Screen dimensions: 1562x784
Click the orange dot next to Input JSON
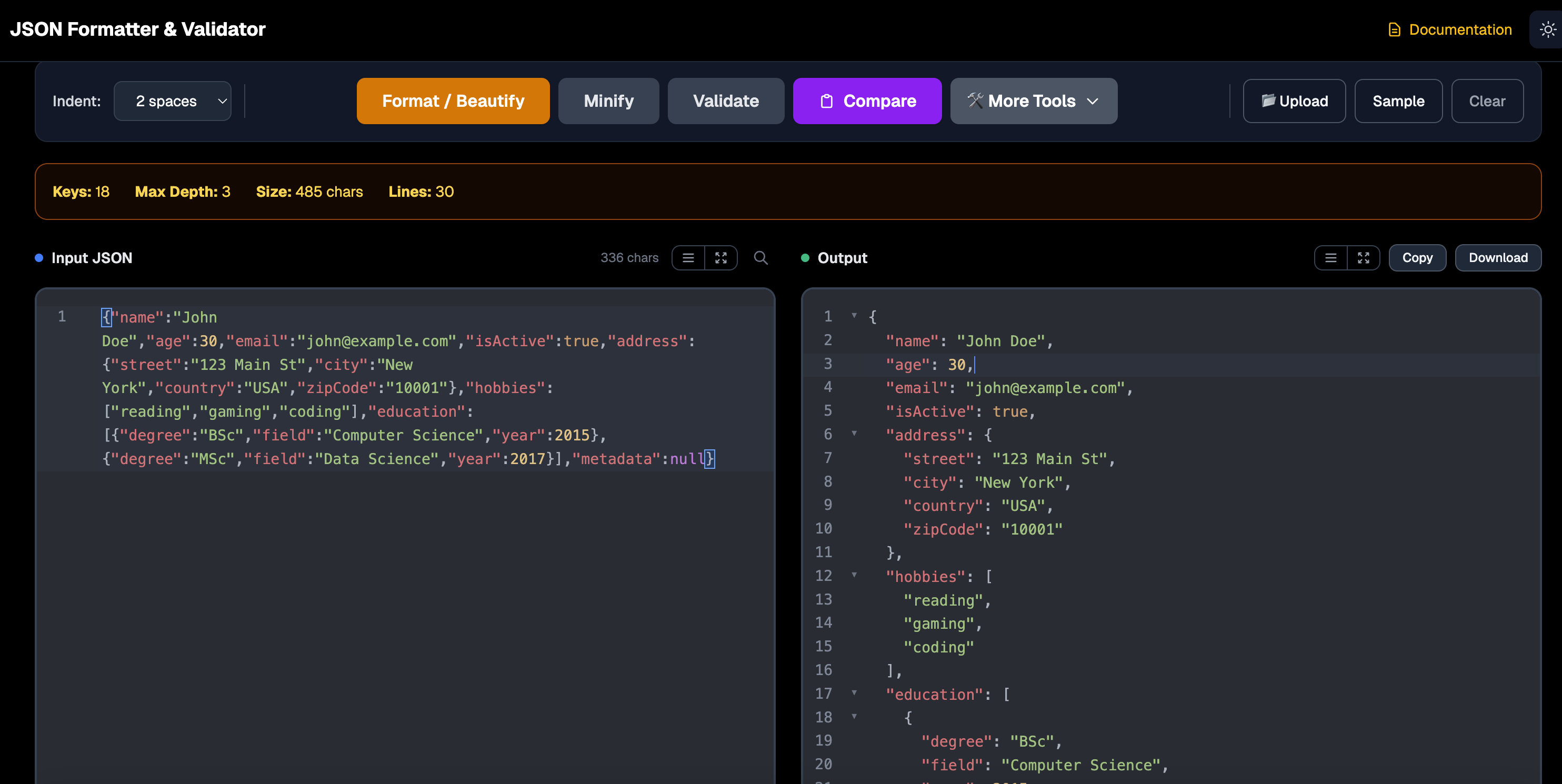(39, 257)
